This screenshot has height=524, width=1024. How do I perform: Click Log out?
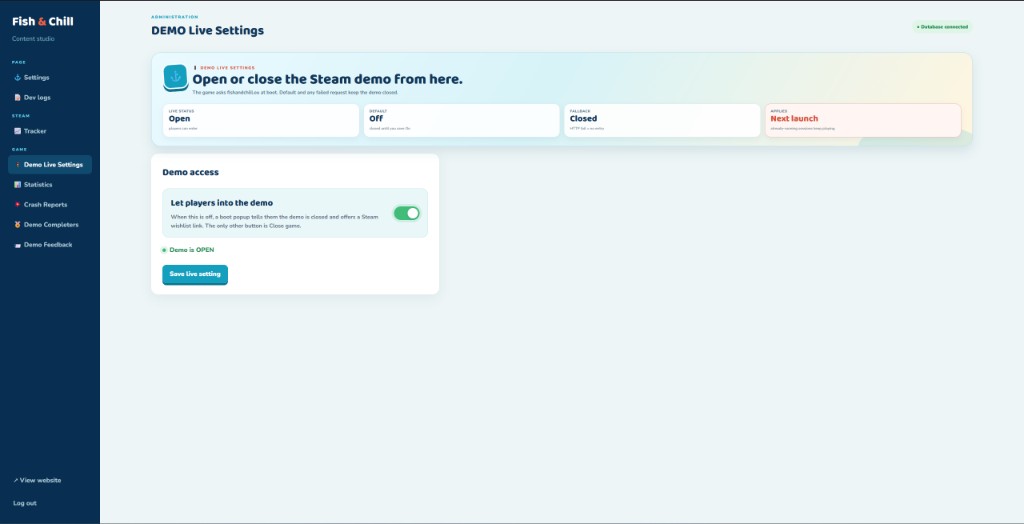pos(25,503)
